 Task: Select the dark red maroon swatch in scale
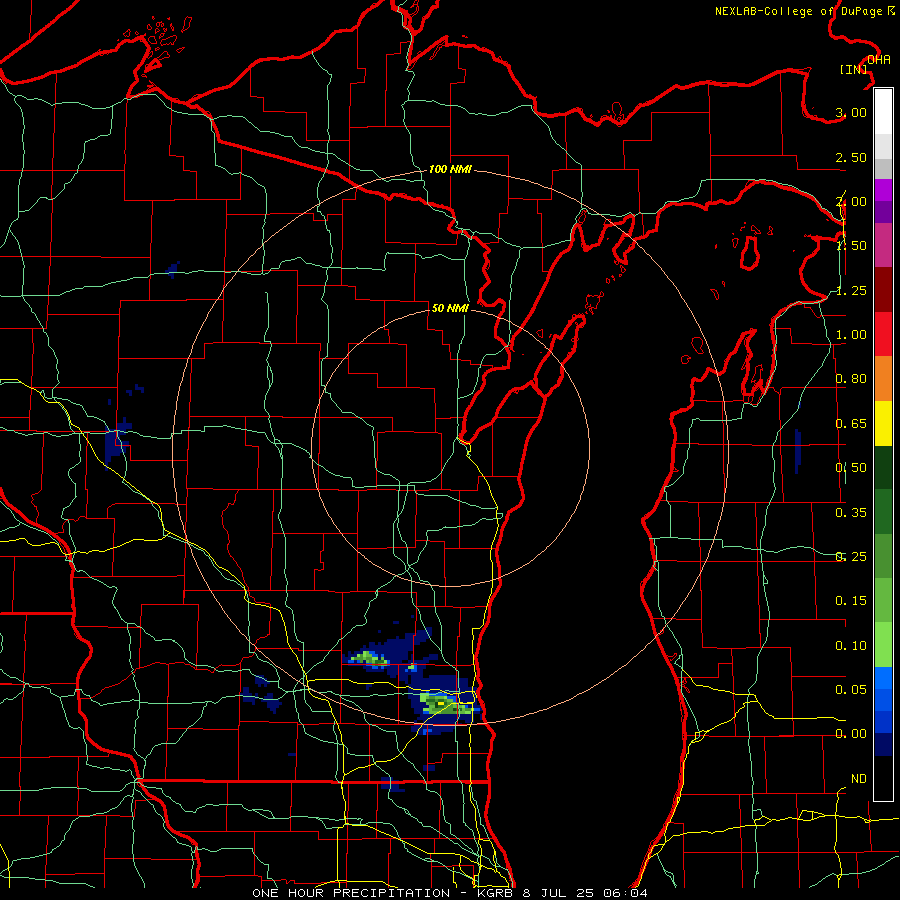pyautogui.click(x=883, y=290)
